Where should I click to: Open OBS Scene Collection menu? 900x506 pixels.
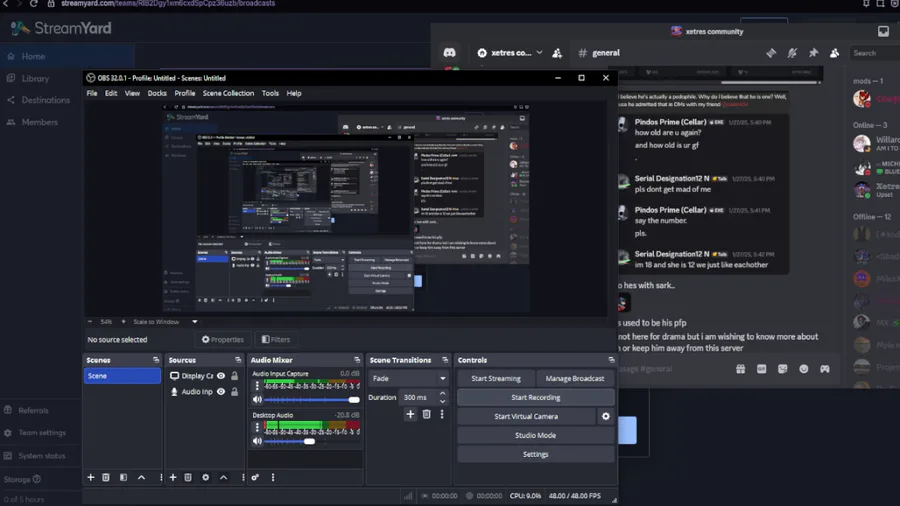tap(228, 93)
